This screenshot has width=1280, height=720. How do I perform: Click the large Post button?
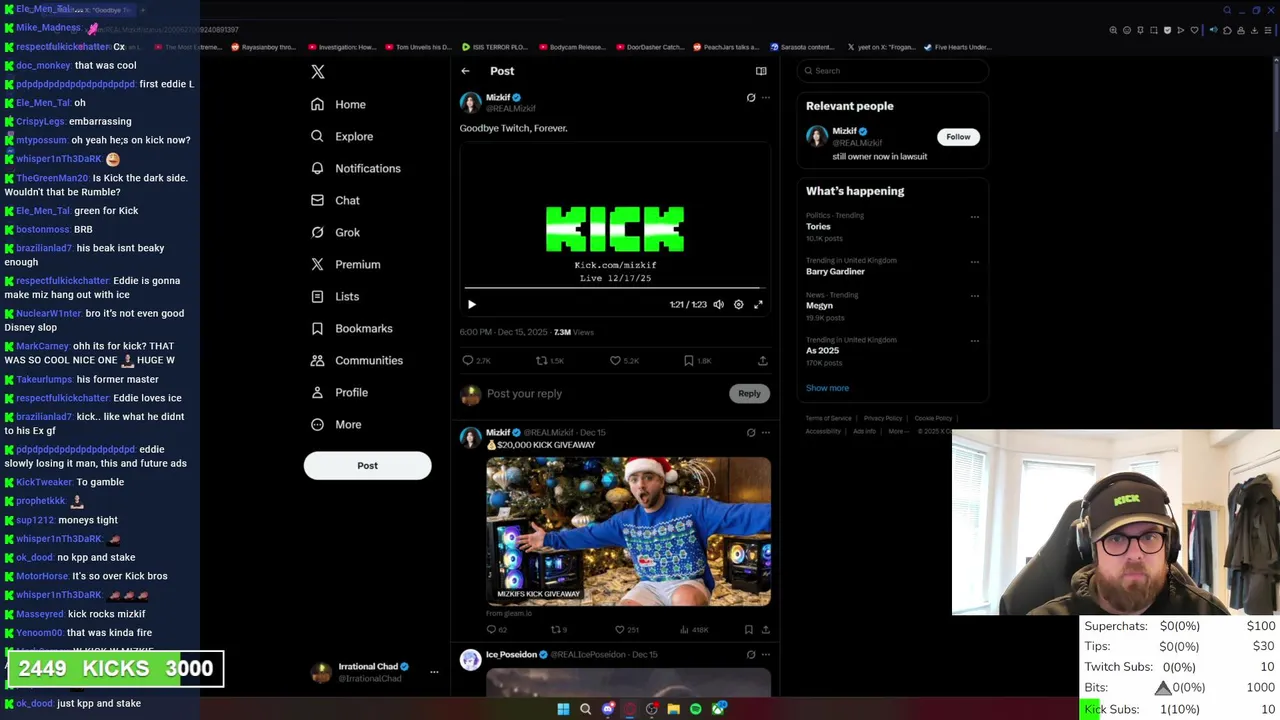coord(367,465)
